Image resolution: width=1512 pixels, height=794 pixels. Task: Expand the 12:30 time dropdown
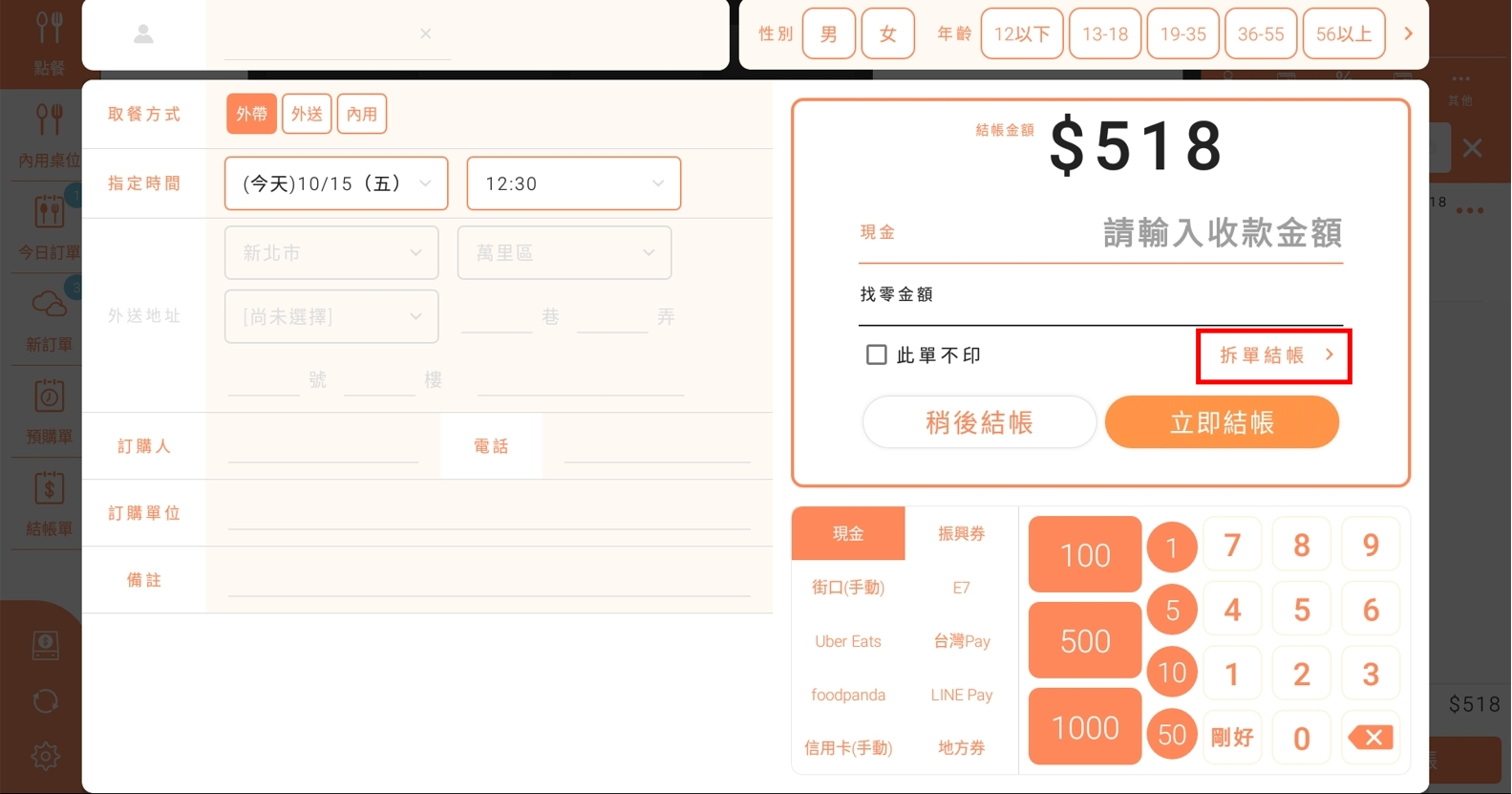tap(573, 183)
